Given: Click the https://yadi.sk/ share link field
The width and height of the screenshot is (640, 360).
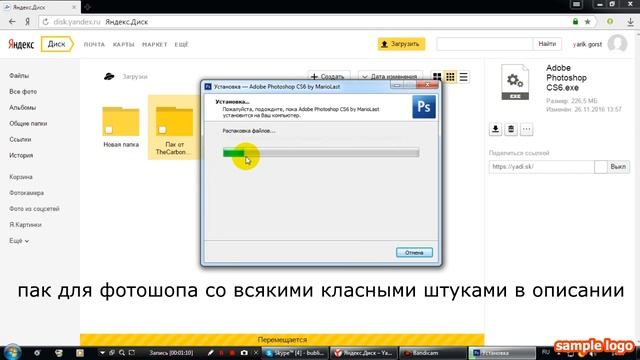Looking at the screenshot, I should click(x=542, y=167).
